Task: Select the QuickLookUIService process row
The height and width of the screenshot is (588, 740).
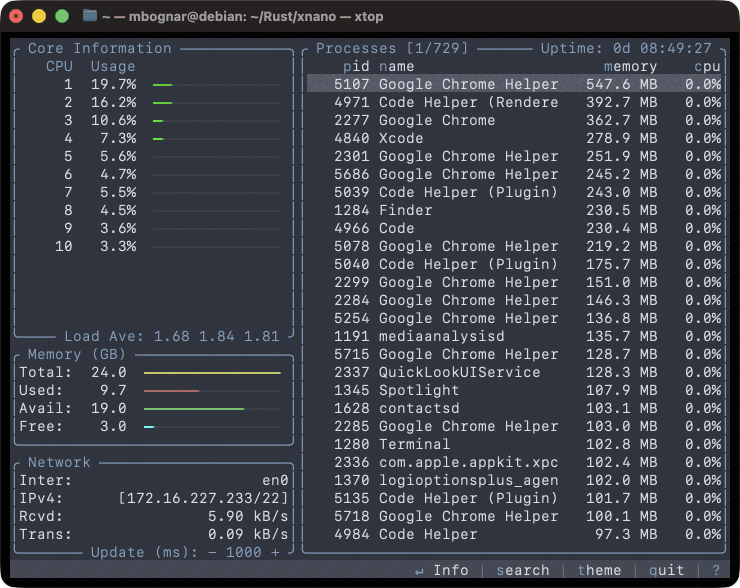Action: click(514, 372)
